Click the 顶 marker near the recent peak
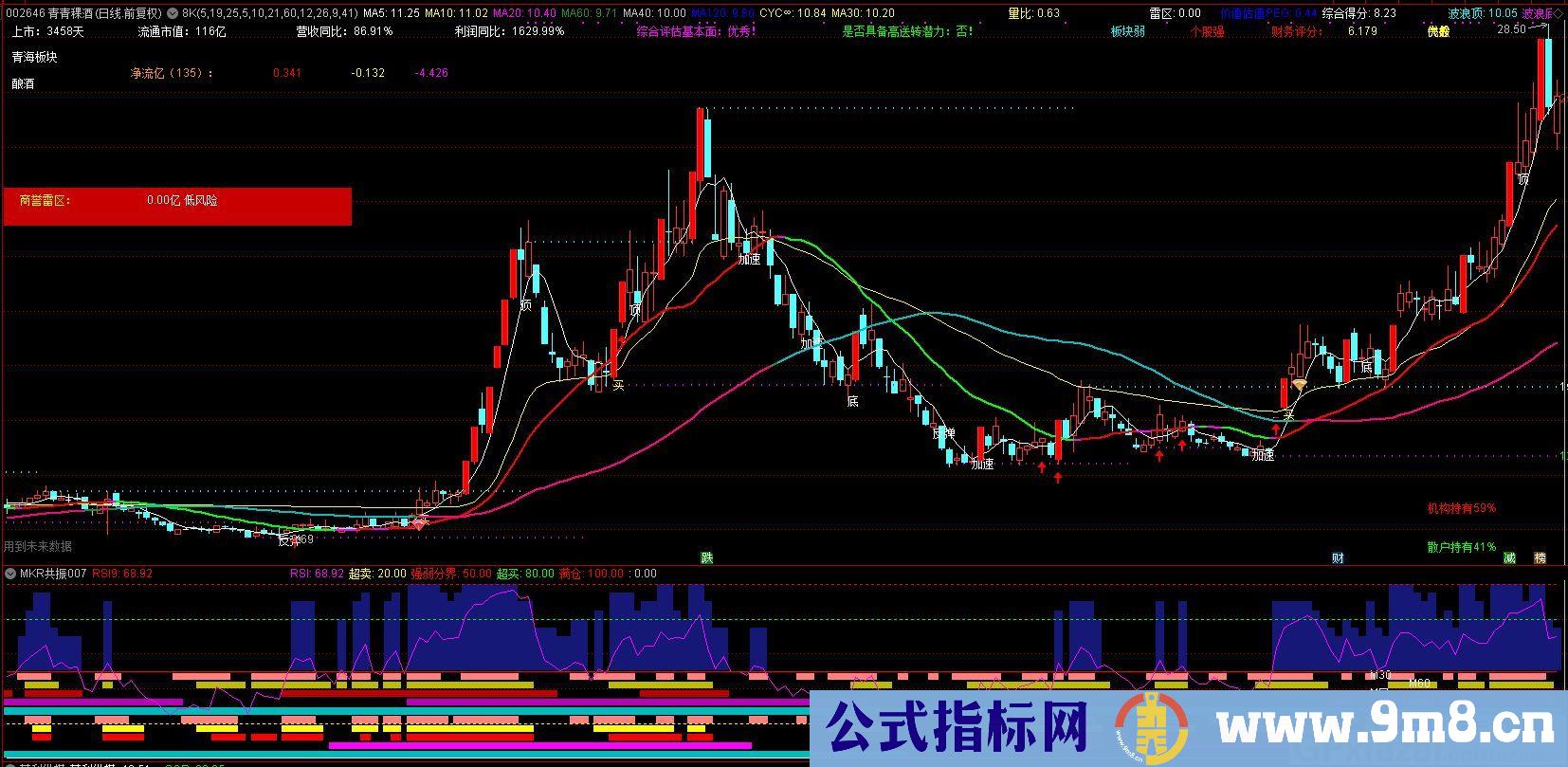Viewport: 1568px width, 767px height. click(1523, 178)
